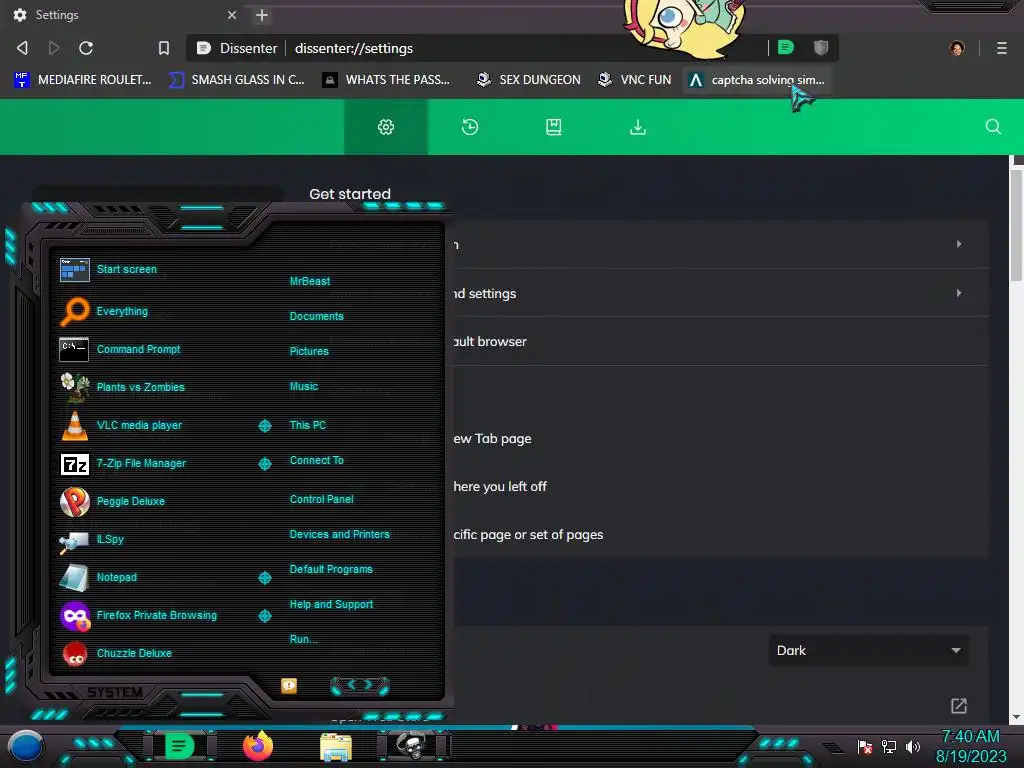Click the taskbar clock showing 7:40 AM
The width and height of the screenshot is (1024, 768).
971,746
